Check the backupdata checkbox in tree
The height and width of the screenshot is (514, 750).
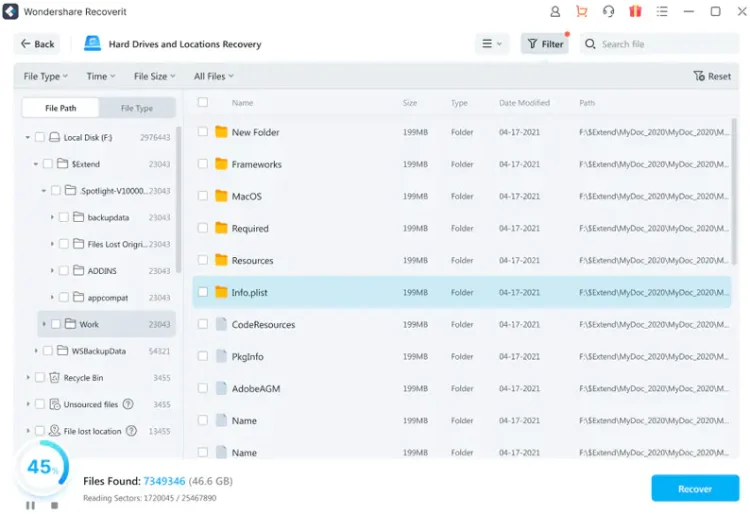(x=64, y=218)
